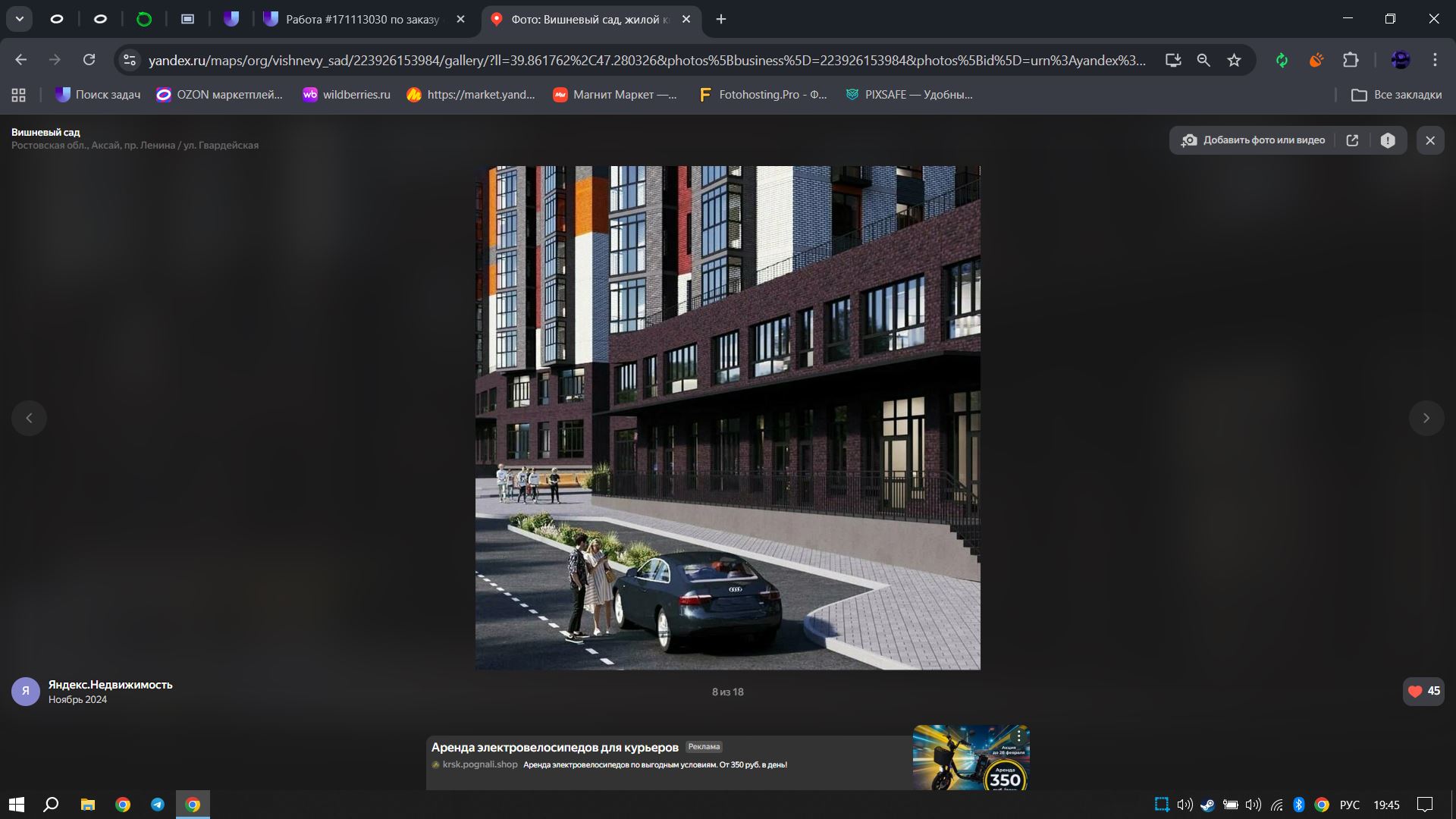1456x819 pixels.
Task: Click the share photo icon
Action: pos(1352,140)
